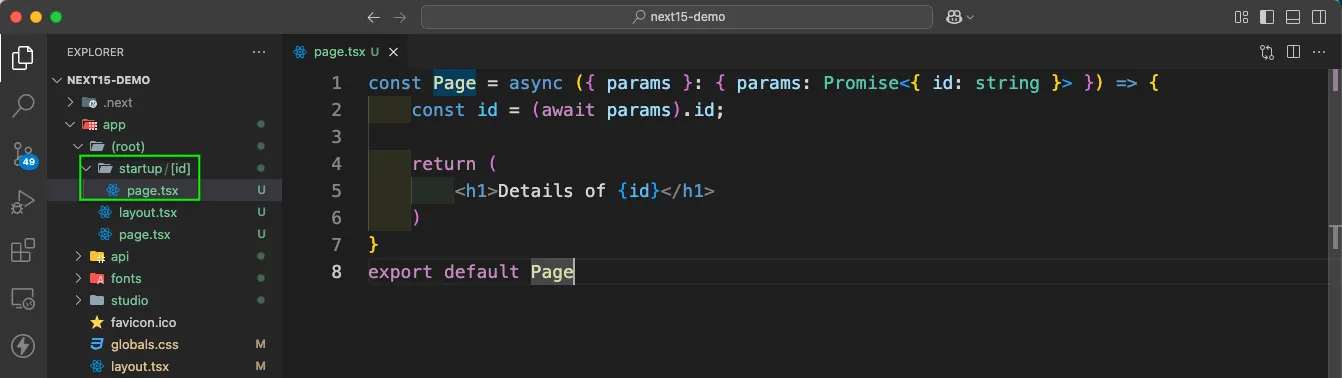Open editor more actions ellipsis
This screenshot has width=1342, height=378.
click(x=1319, y=52)
